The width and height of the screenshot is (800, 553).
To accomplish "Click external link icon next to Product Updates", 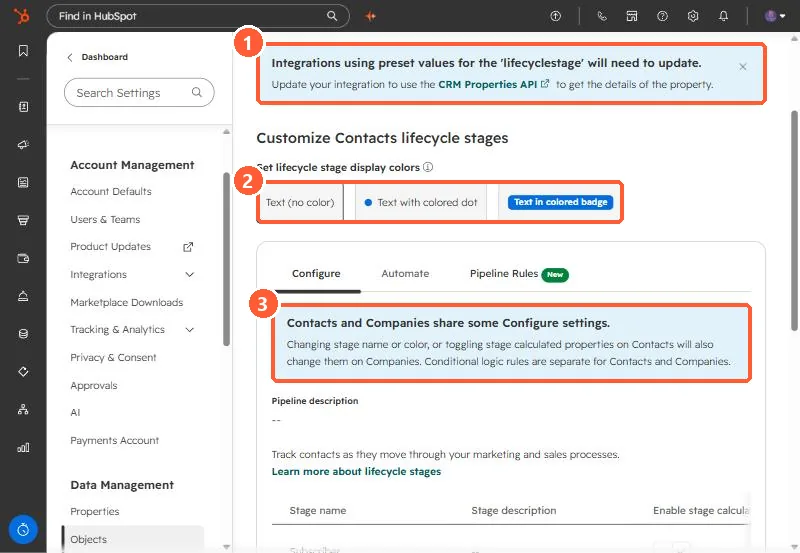I will tap(188, 247).
